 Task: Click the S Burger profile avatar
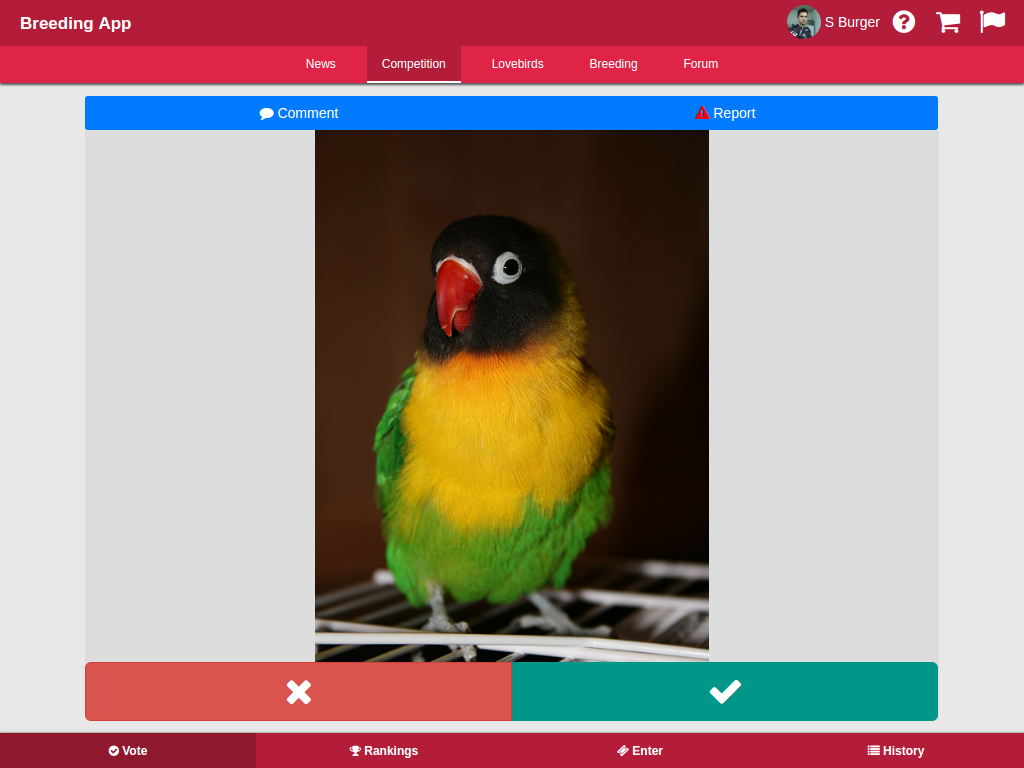(803, 22)
